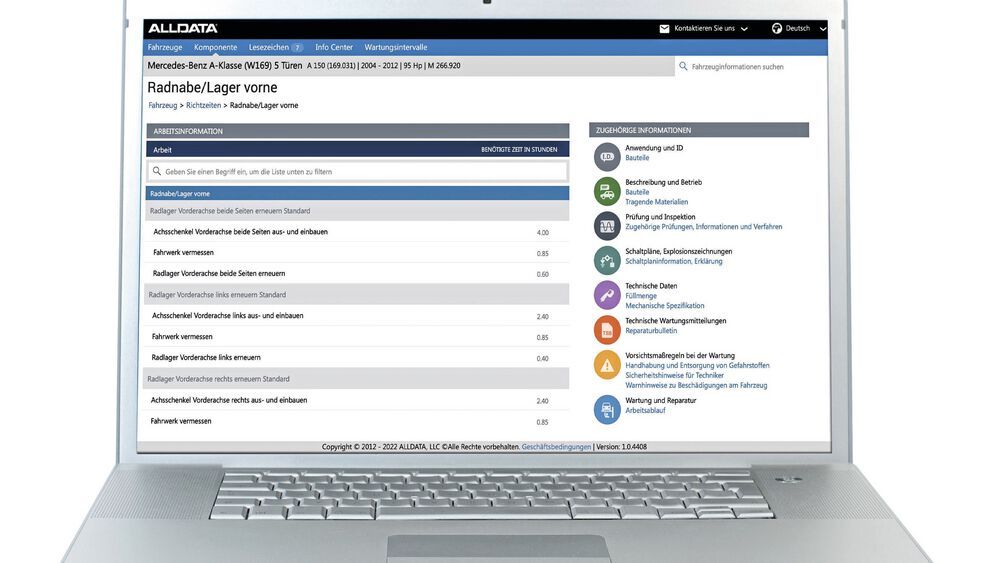
Task: Open the Prüfung und Inspektion icon
Action: [607, 226]
